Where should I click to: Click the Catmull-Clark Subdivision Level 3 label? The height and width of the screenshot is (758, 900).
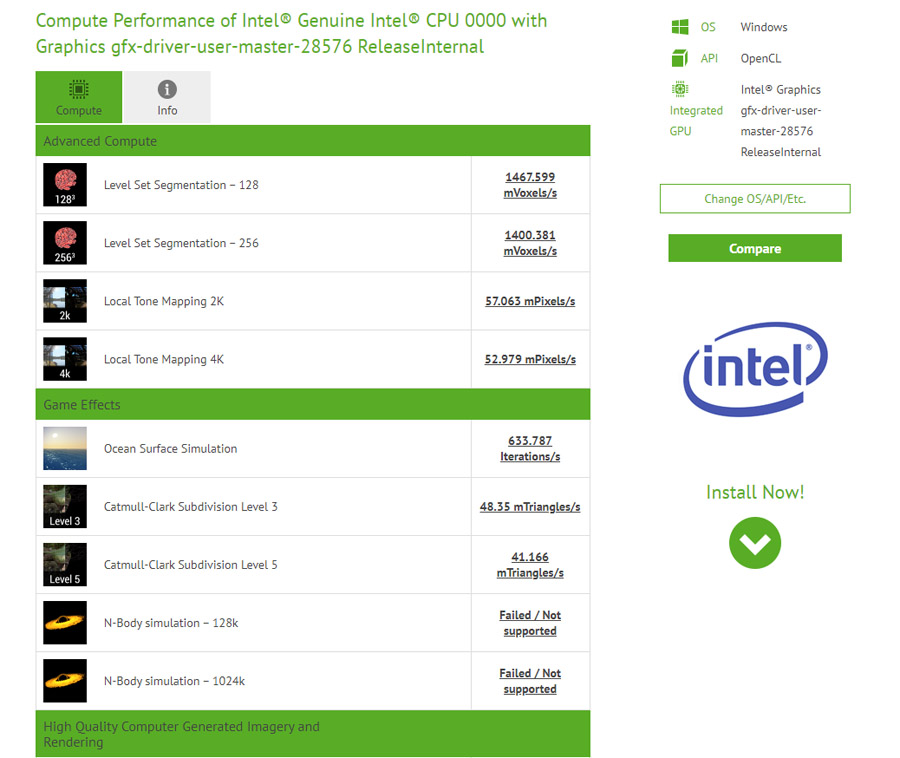[x=191, y=506]
